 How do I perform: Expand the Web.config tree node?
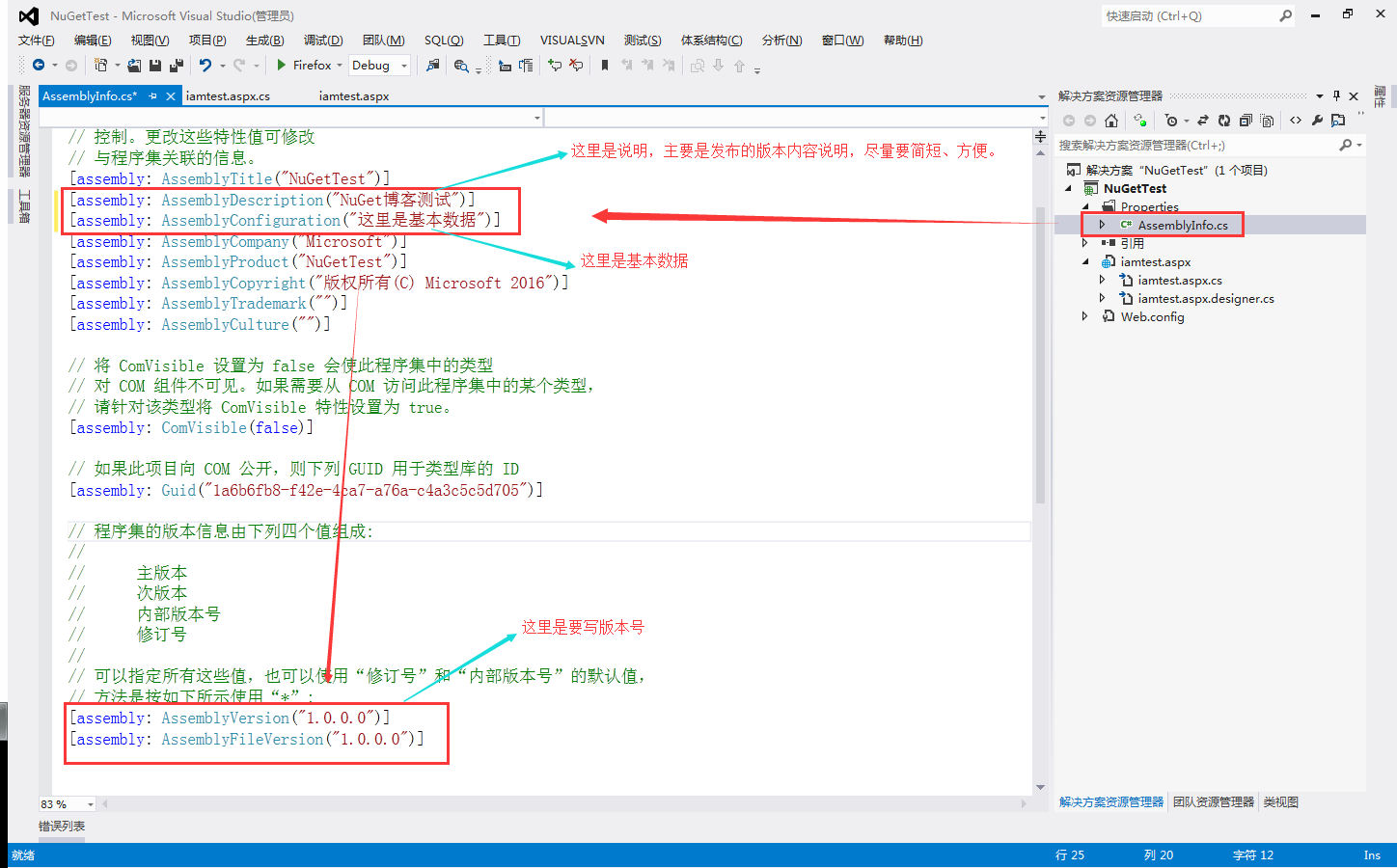1085,316
